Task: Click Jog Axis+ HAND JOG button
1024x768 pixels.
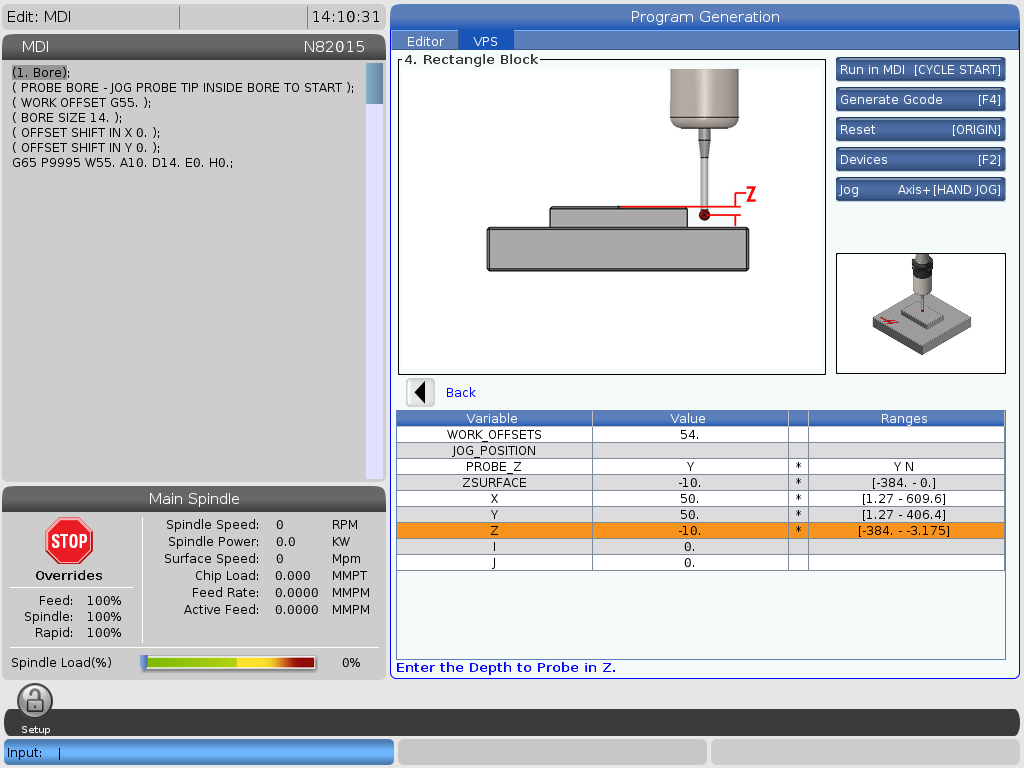Action: 920,189
